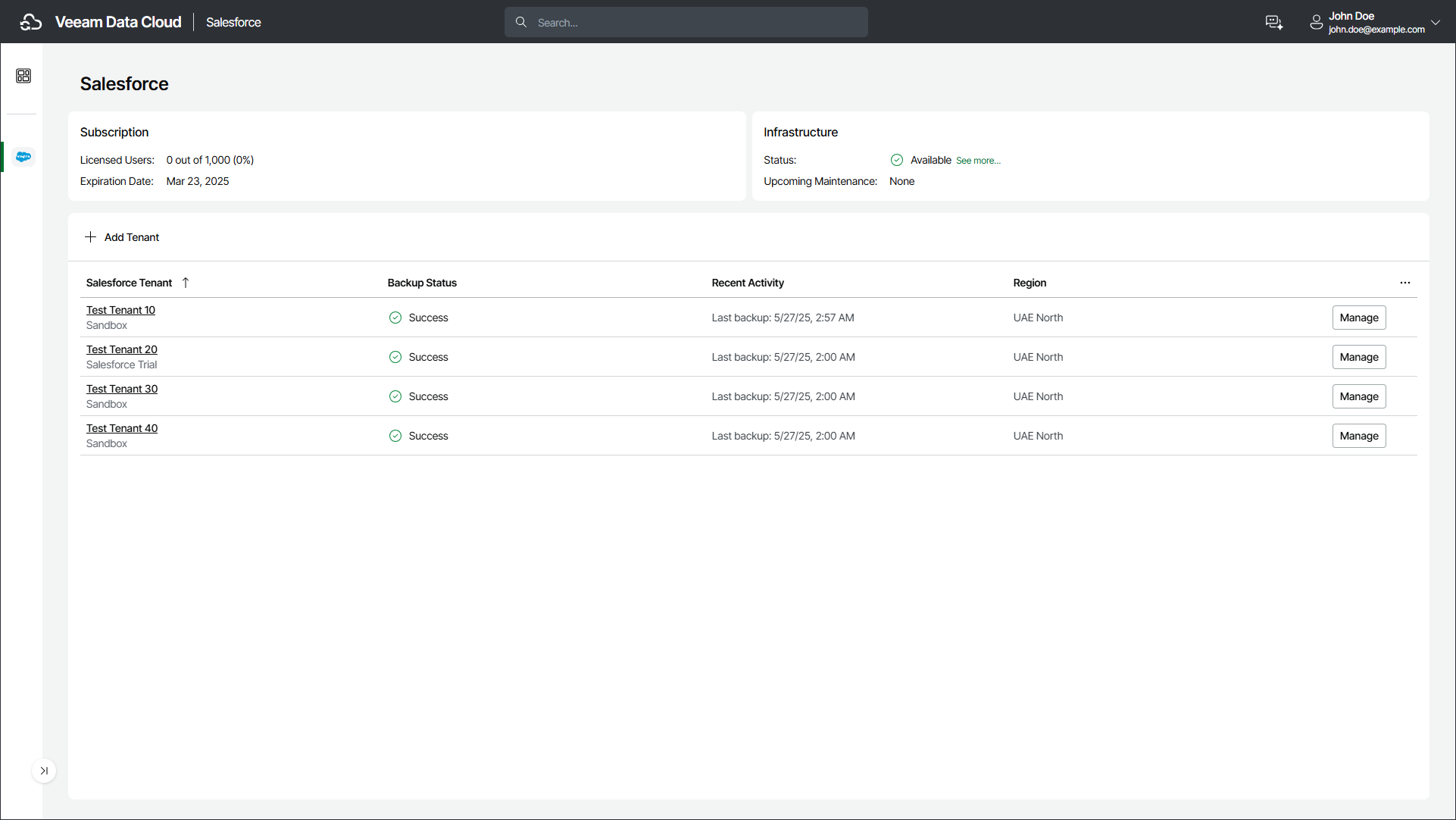Open the Test Tenant 10 link
Image resolution: width=1456 pixels, height=820 pixels.
[x=120, y=310]
